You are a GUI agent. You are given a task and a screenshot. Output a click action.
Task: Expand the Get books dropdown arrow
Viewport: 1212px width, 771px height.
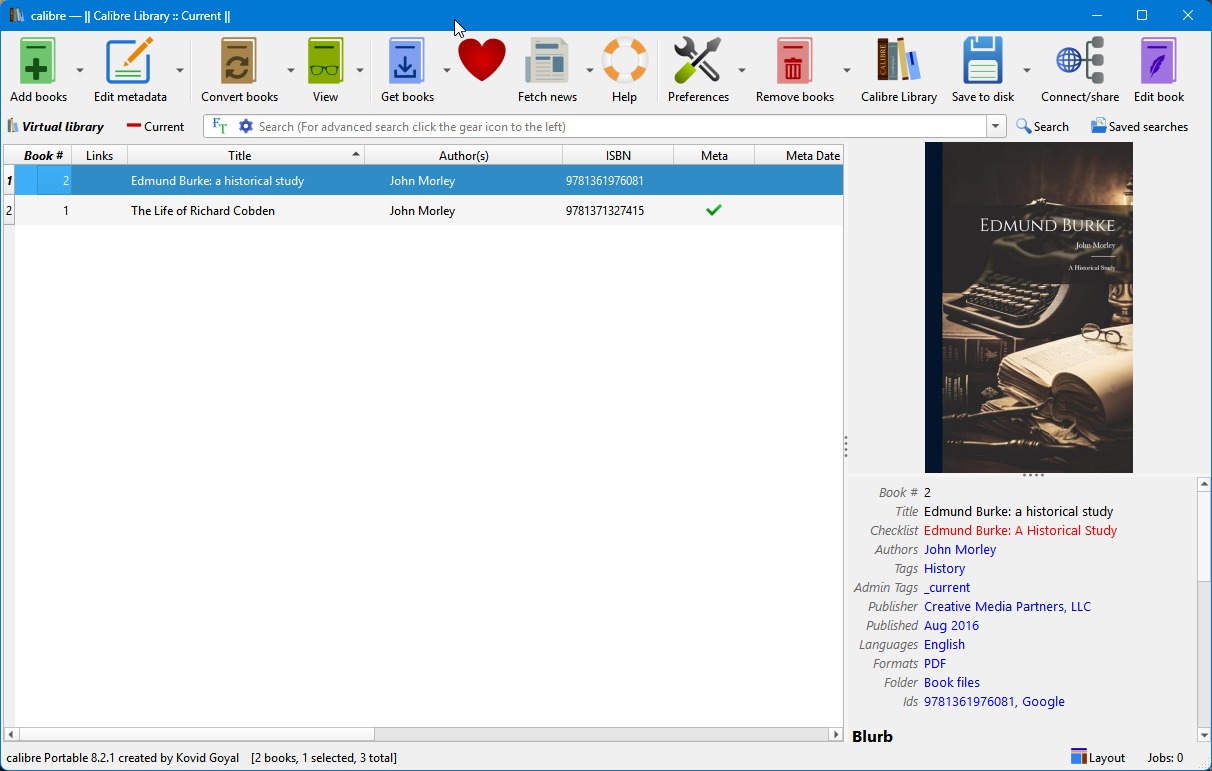446,70
